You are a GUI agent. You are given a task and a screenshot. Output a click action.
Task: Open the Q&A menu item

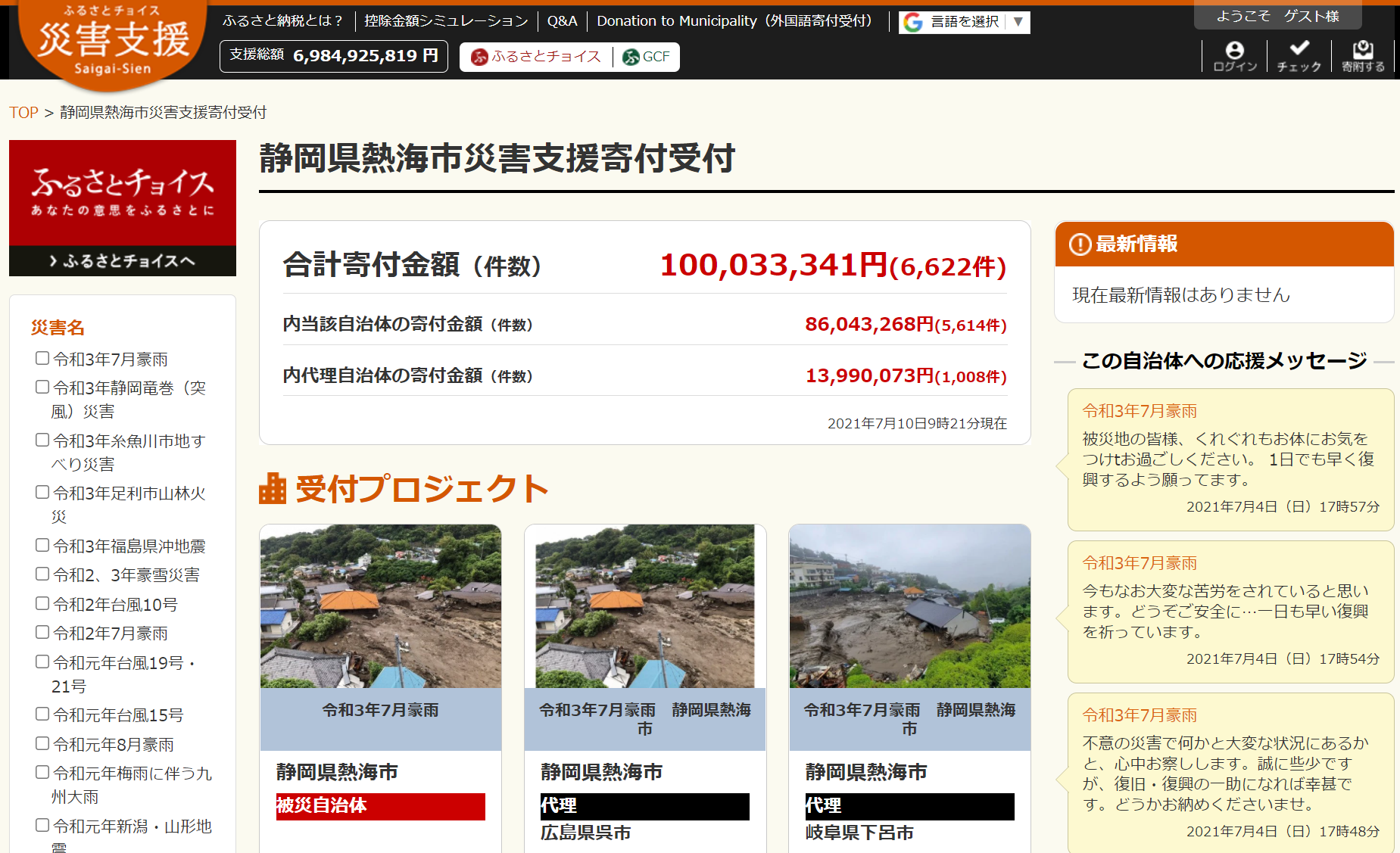(562, 21)
